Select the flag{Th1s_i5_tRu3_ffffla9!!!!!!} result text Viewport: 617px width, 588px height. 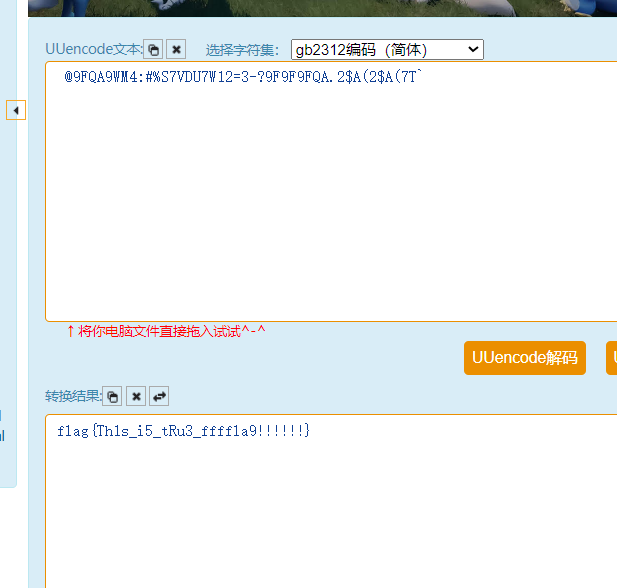[x=184, y=431]
